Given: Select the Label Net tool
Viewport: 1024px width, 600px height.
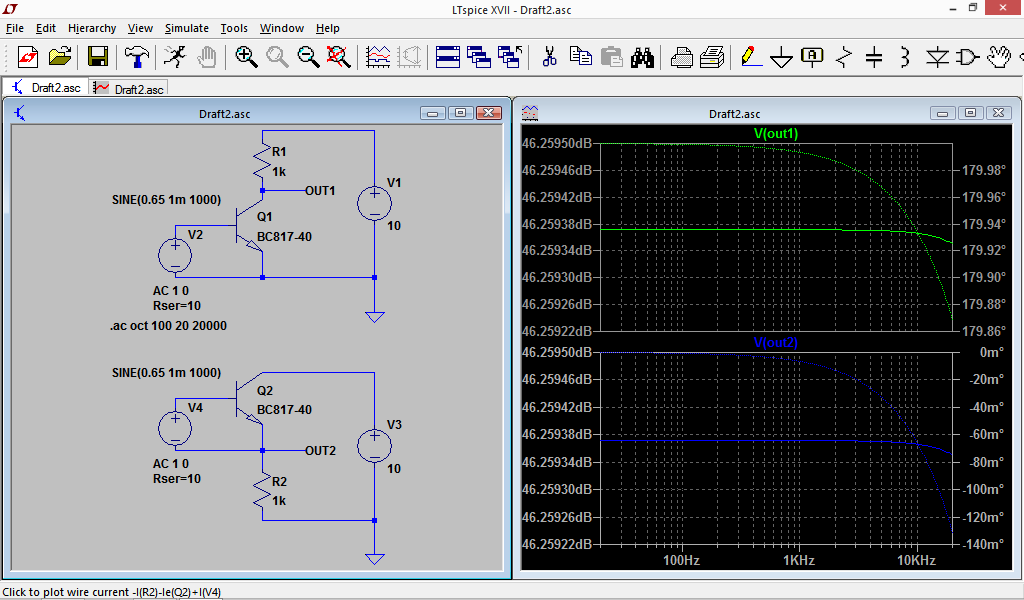Looking at the screenshot, I should coord(812,57).
